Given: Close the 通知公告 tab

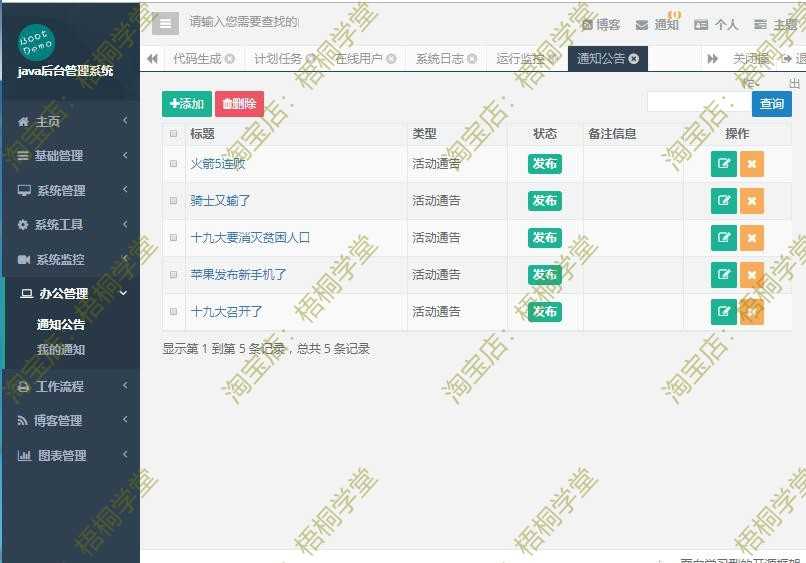Looking at the screenshot, I should point(634,59).
